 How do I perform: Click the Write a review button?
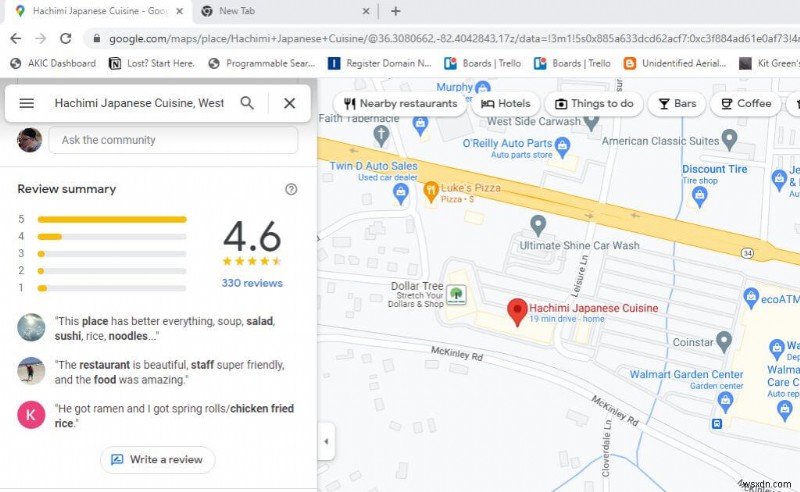pos(158,459)
